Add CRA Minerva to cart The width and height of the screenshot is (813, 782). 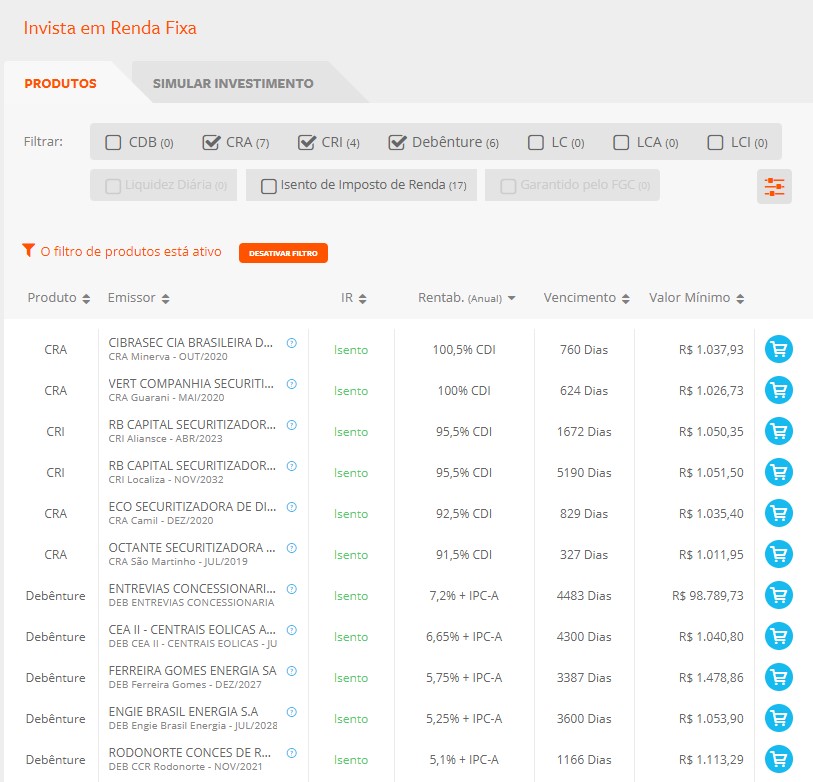click(778, 349)
